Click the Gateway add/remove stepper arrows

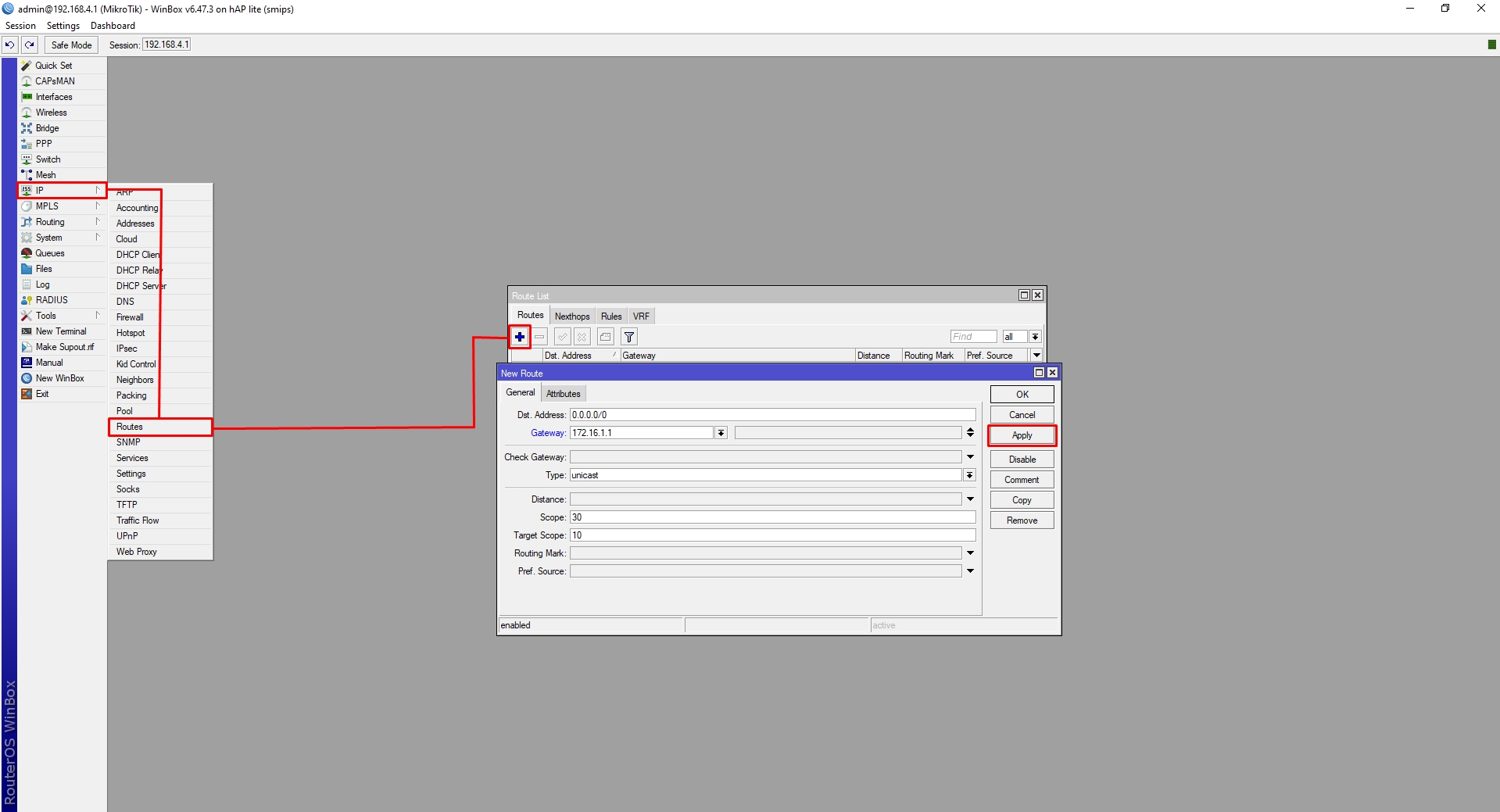[x=970, y=433]
